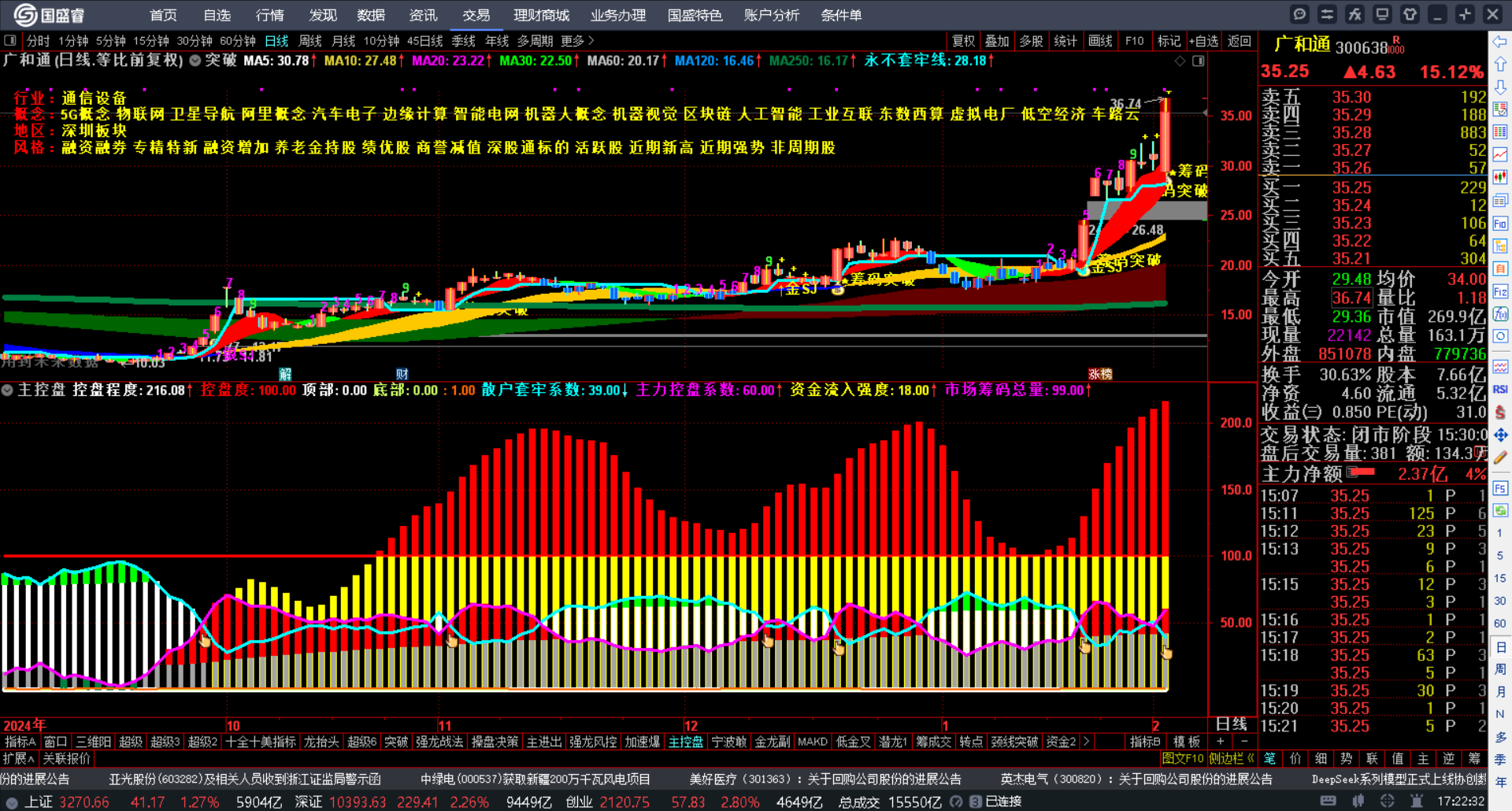
Task: Click the 财 marker on the chart timeline
Action: [x=402, y=374]
